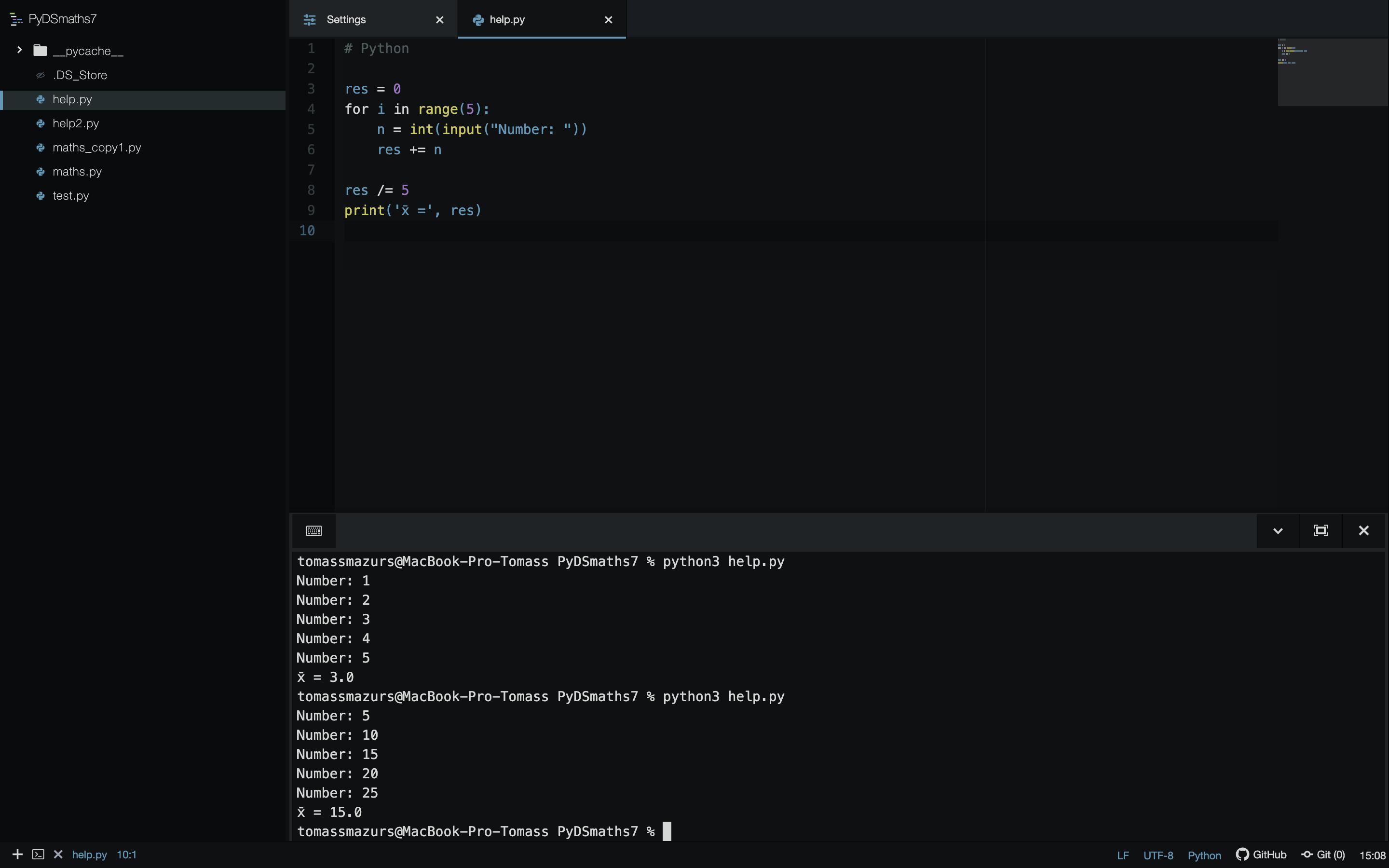Maximize the terminal panel
This screenshot has width=1389, height=868.
pos(1321,530)
